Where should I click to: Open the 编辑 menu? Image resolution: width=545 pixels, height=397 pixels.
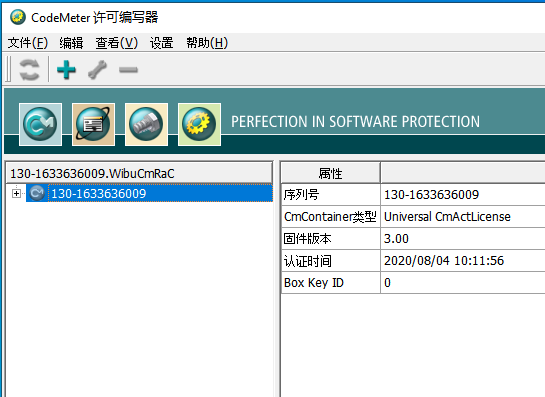pos(71,43)
